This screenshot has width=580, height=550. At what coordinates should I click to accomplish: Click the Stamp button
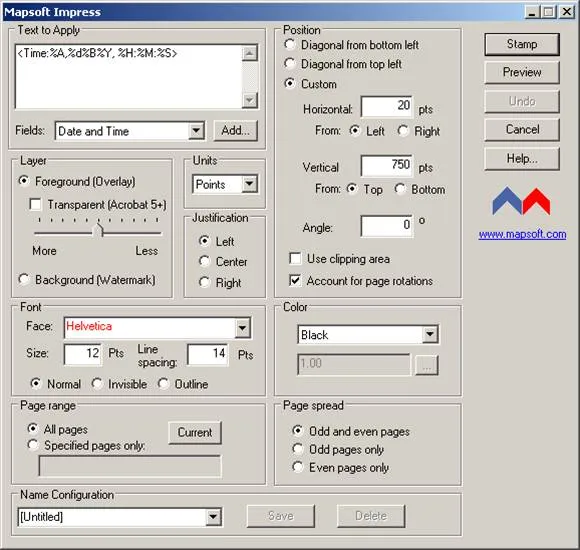point(522,44)
